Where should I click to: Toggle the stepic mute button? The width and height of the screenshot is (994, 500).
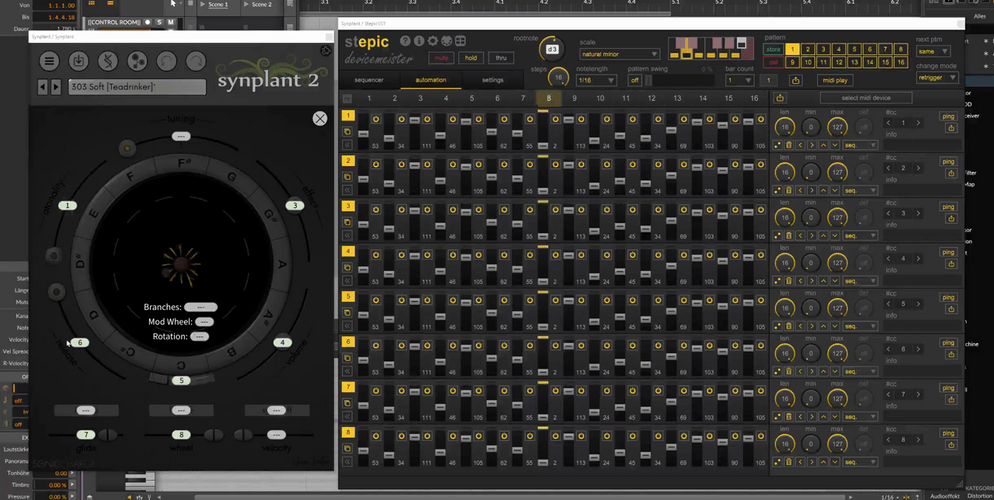(441, 58)
